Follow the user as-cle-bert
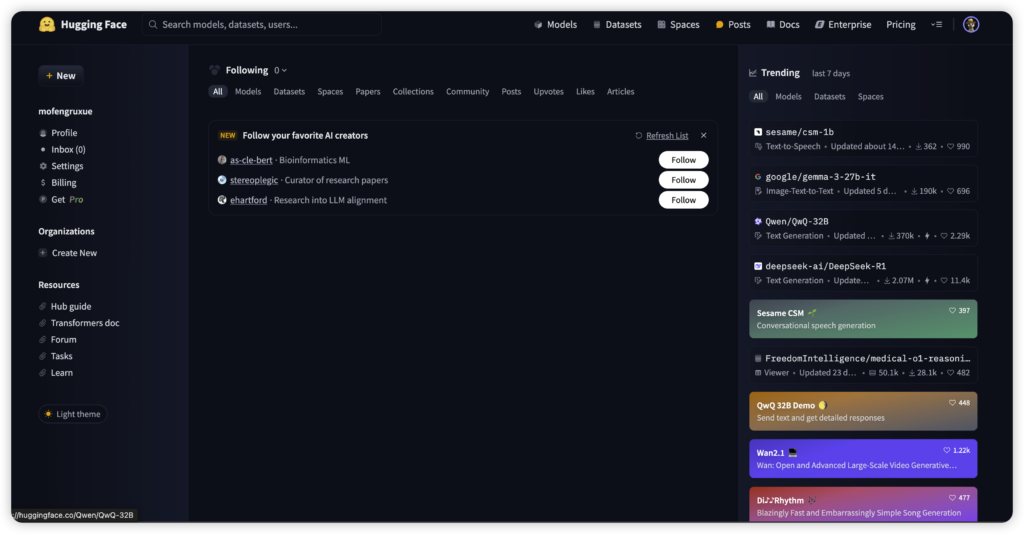1024x534 pixels. pyautogui.click(x=683, y=160)
